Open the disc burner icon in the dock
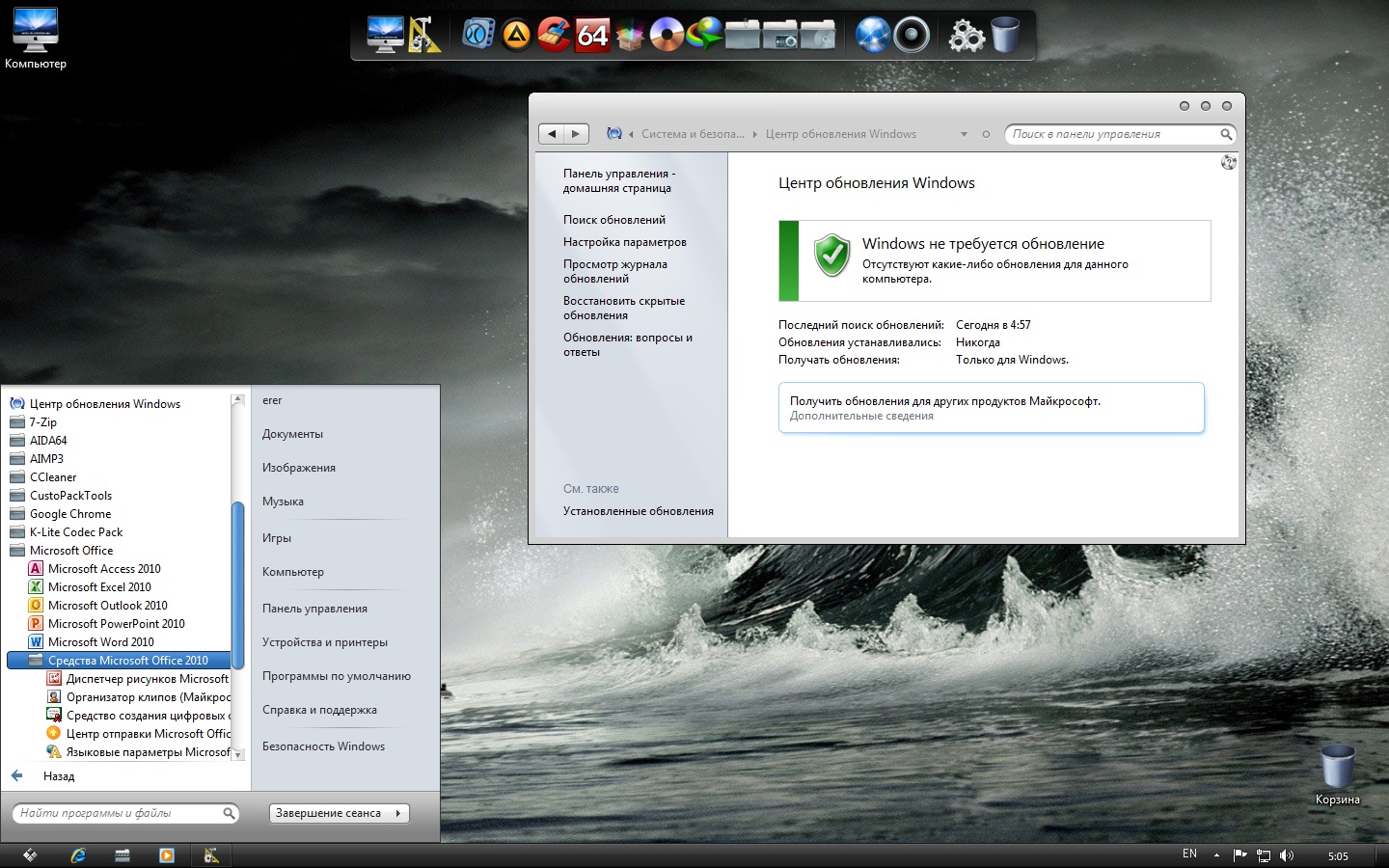 [x=667, y=36]
